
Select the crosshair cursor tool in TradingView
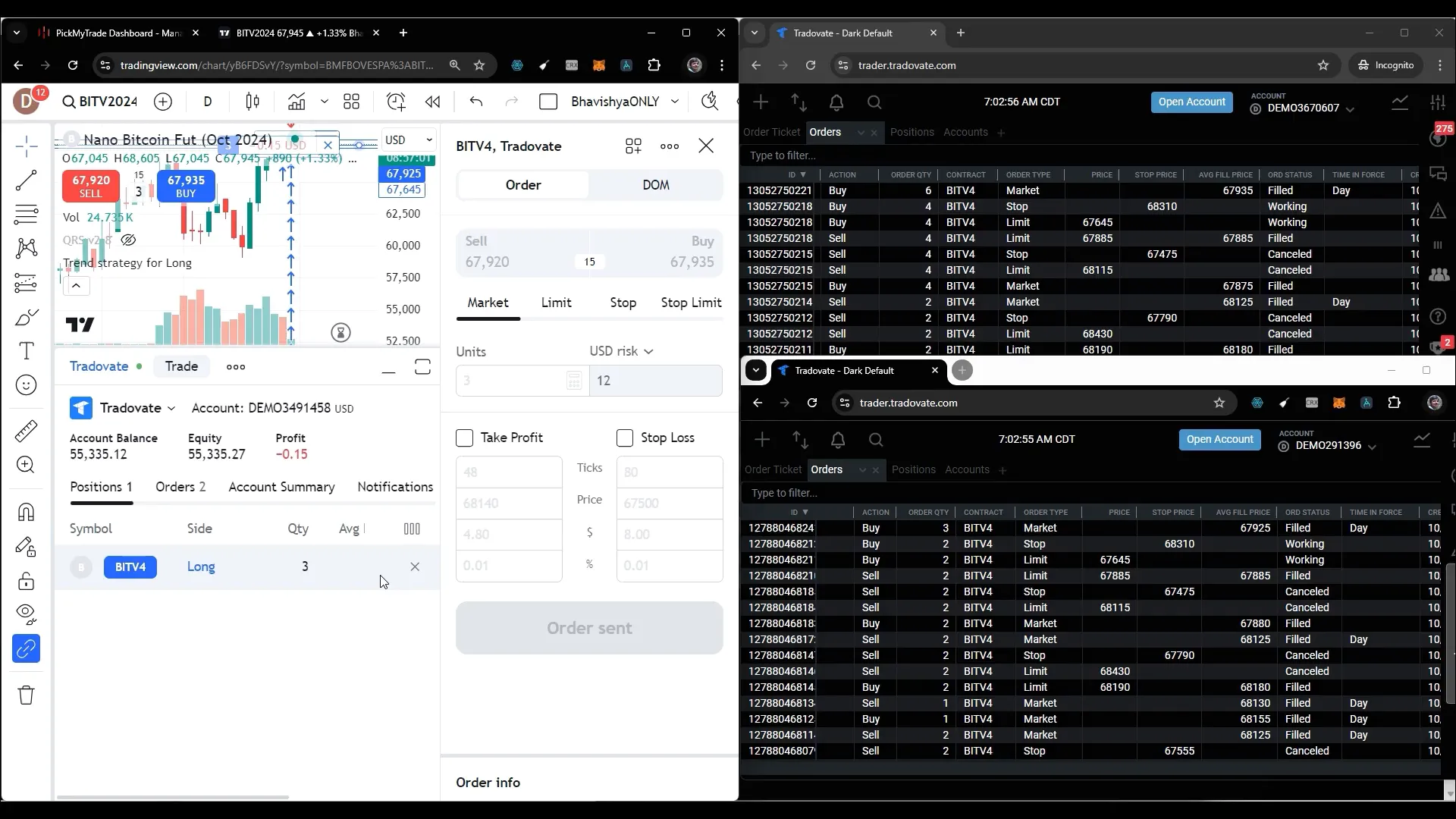27,146
